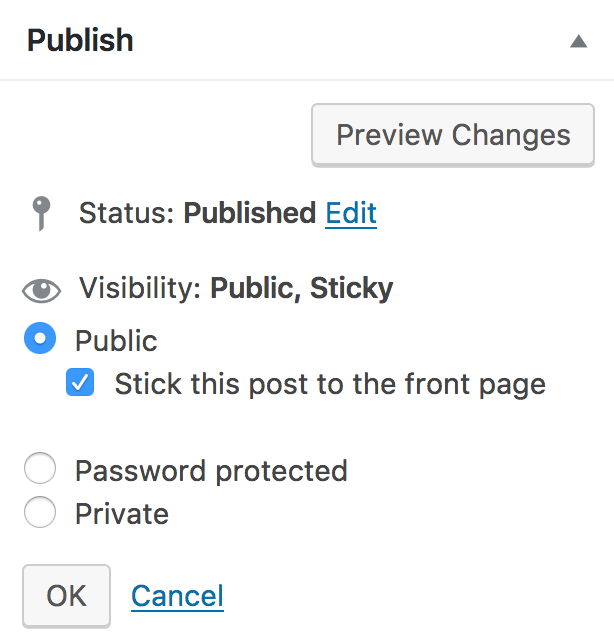Select the Private radio button circle
Viewport: 614px width, 636px height.
tap(40, 513)
